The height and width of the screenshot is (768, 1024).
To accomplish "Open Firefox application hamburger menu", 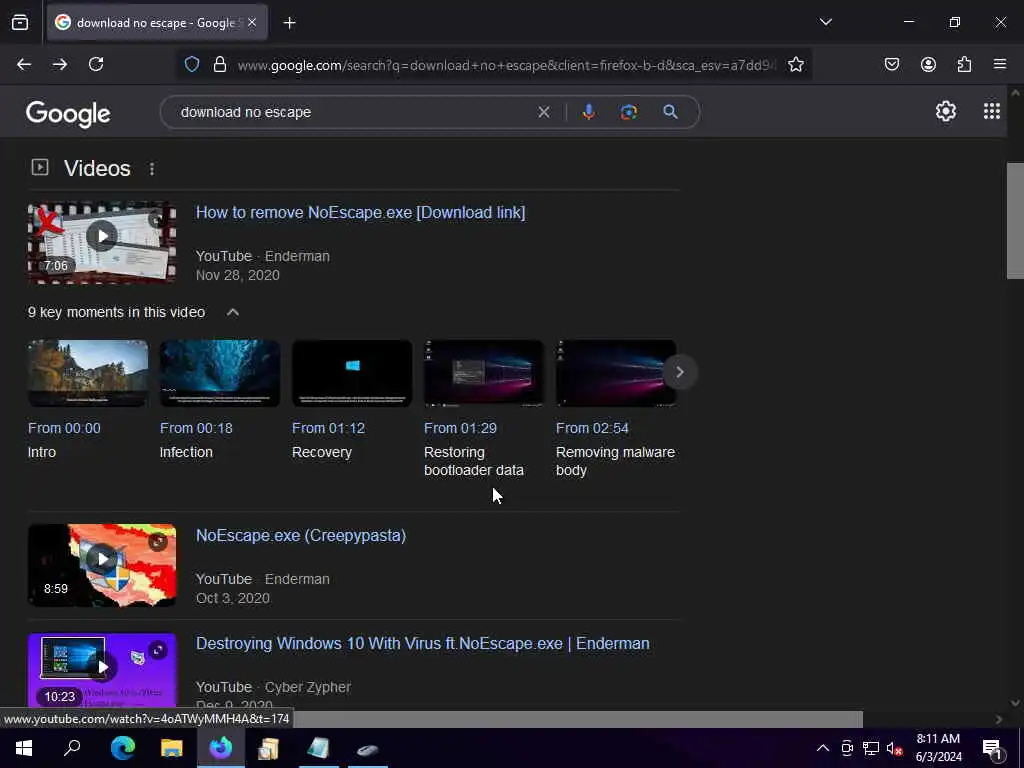I will 1000,64.
